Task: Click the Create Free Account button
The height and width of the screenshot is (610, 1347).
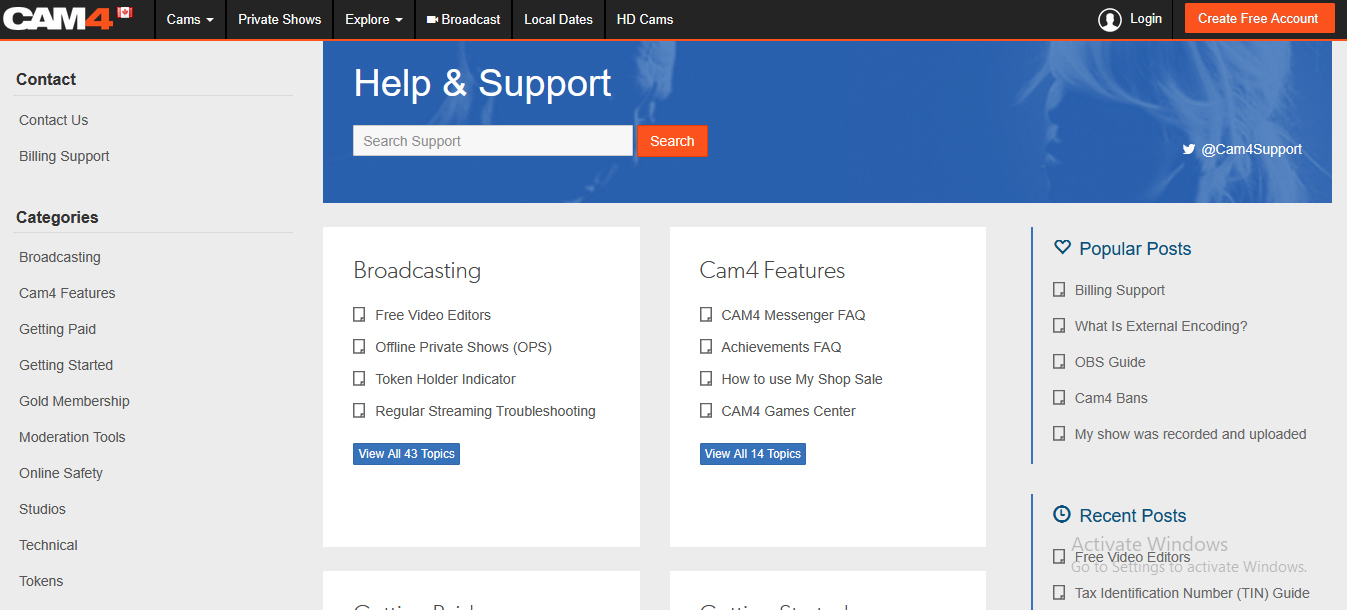Action: pos(1258,18)
